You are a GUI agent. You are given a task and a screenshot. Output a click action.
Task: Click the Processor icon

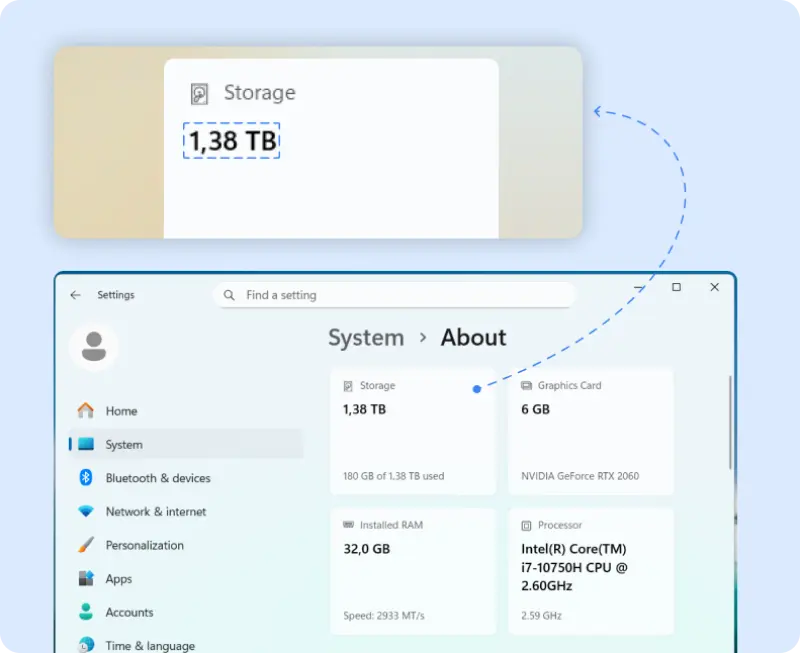pyautogui.click(x=526, y=525)
